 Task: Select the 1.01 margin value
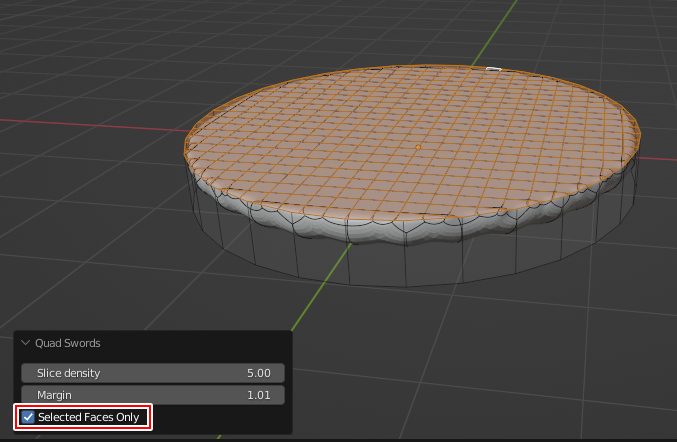pyautogui.click(x=259, y=395)
